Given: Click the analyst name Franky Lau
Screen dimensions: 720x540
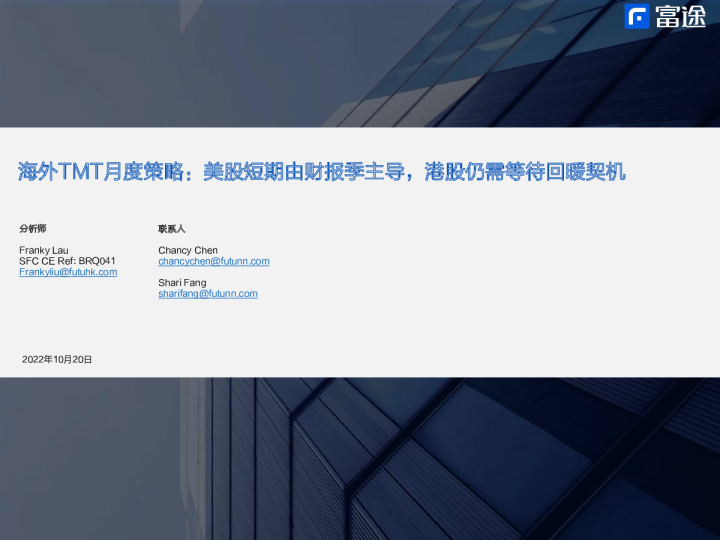Looking at the screenshot, I should (44, 250).
